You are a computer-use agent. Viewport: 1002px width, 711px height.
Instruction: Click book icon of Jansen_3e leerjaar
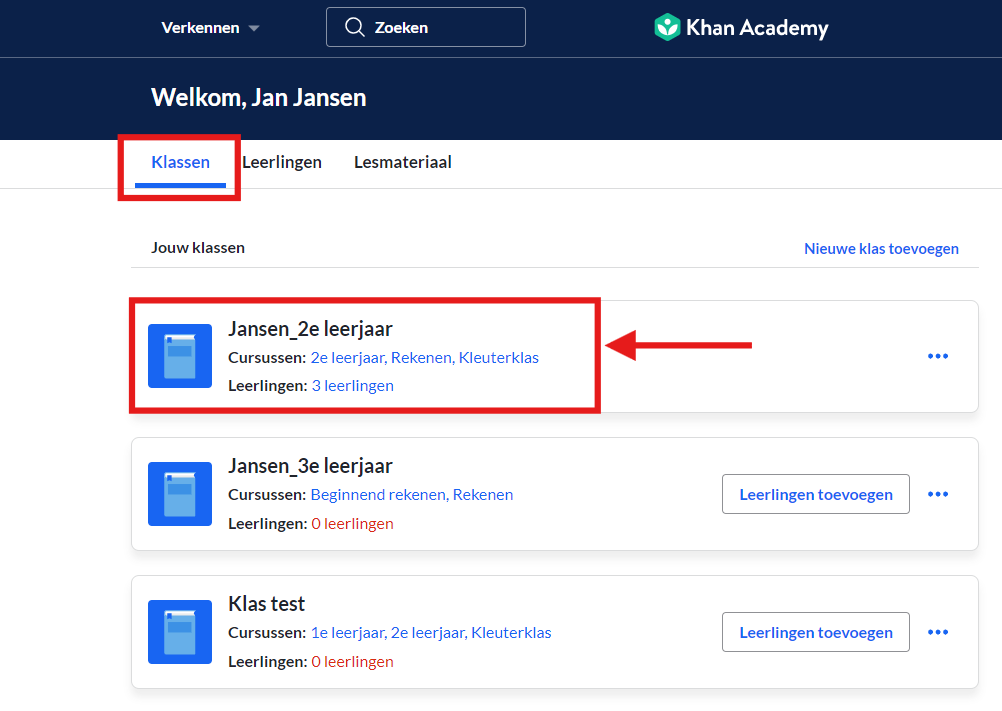click(x=180, y=494)
